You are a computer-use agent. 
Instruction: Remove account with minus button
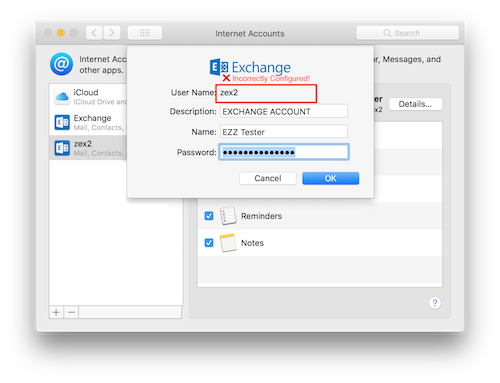point(71,312)
